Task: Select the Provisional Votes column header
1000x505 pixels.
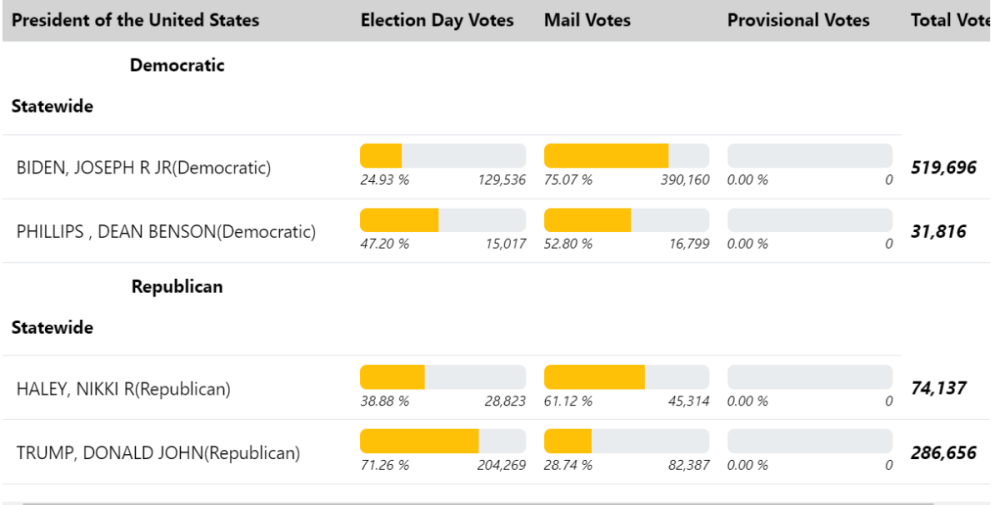Action: [798, 20]
